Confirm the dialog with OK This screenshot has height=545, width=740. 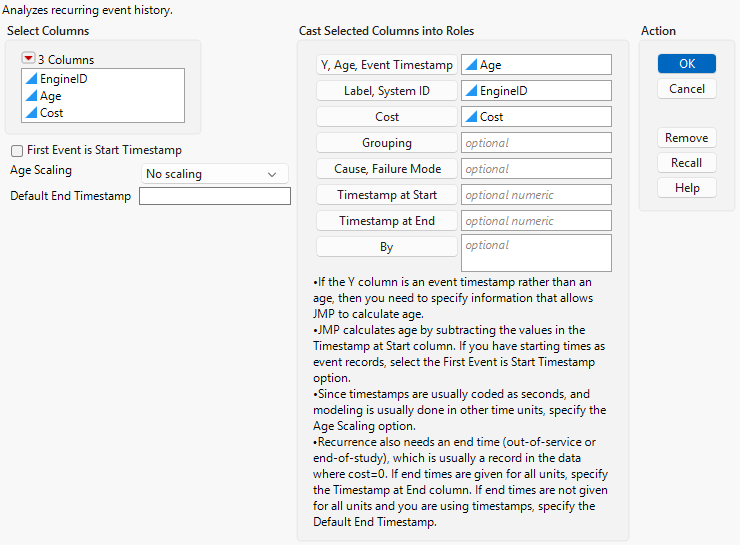[x=686, y=64]
